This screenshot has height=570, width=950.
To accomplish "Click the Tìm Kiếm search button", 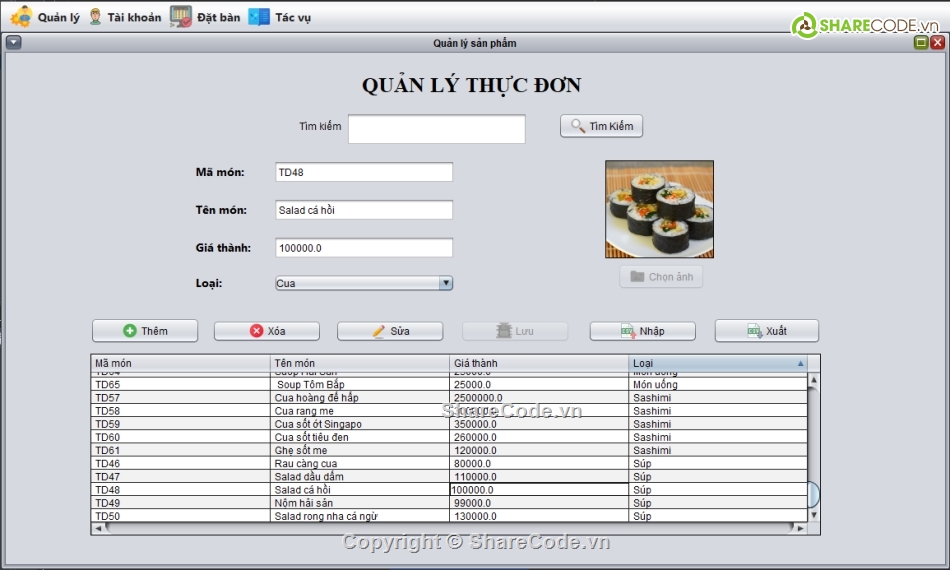I will click(x=601, y=126).
